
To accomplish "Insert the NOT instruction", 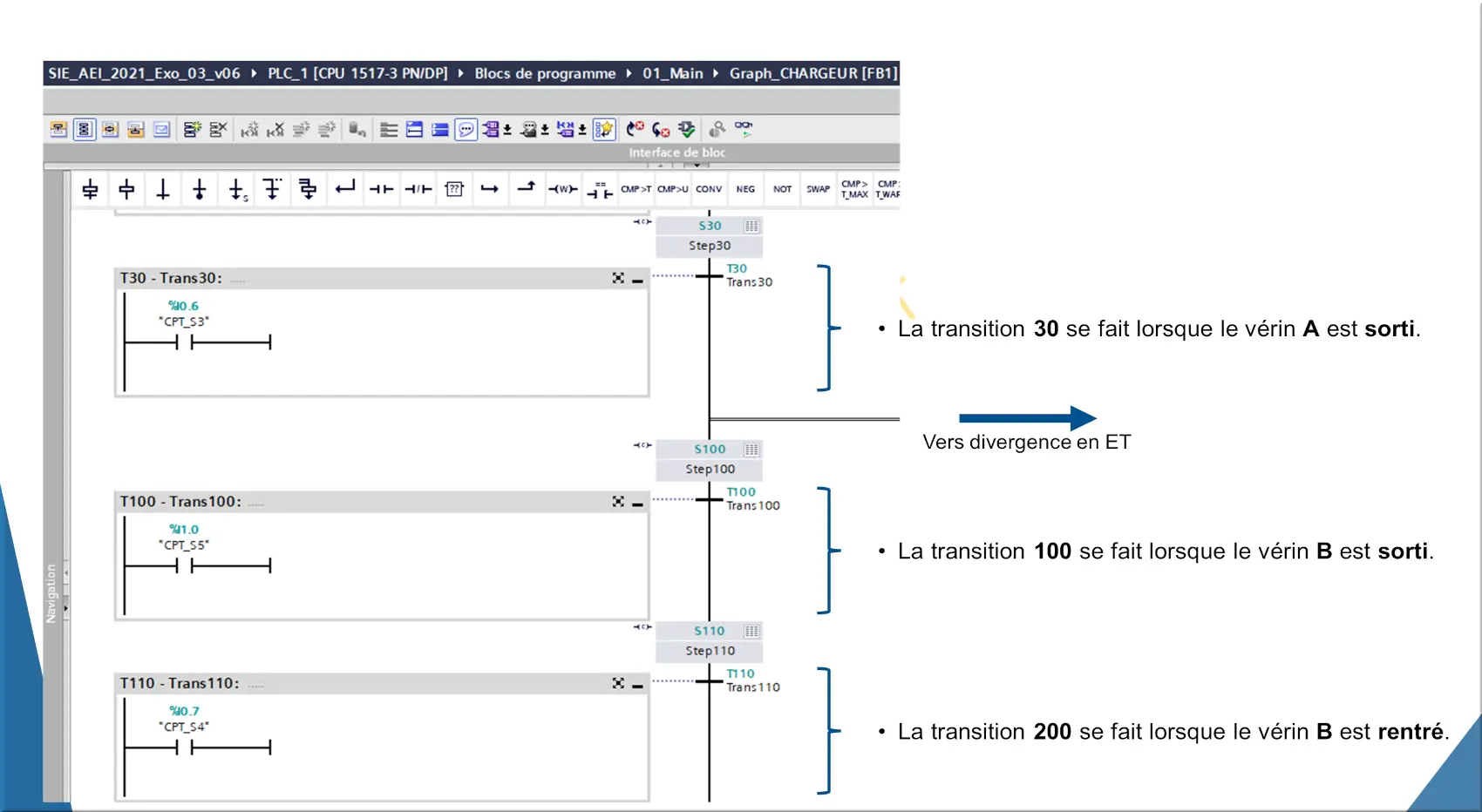I will coord(782,189).
